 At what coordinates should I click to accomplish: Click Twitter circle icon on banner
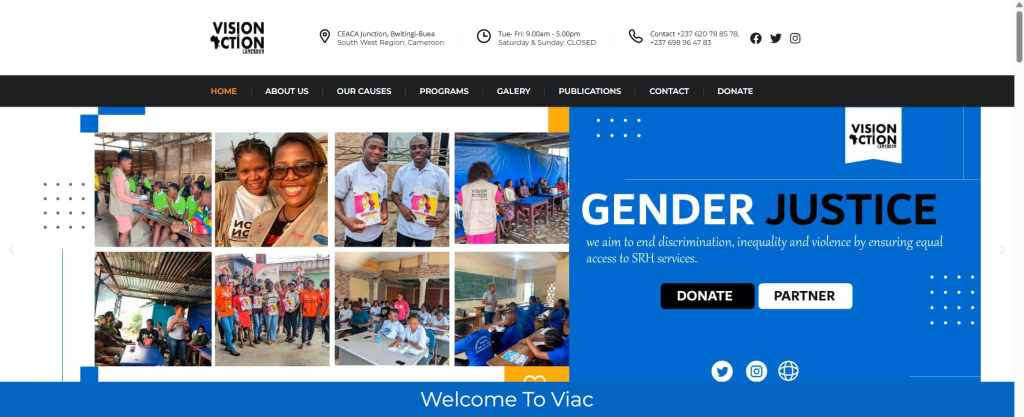click(722, 371)
